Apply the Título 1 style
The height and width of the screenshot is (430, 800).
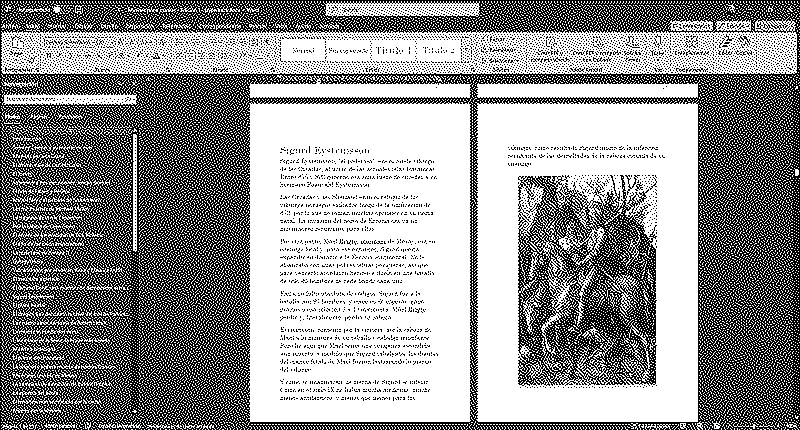pyautogui.click(x=392, y=50)
